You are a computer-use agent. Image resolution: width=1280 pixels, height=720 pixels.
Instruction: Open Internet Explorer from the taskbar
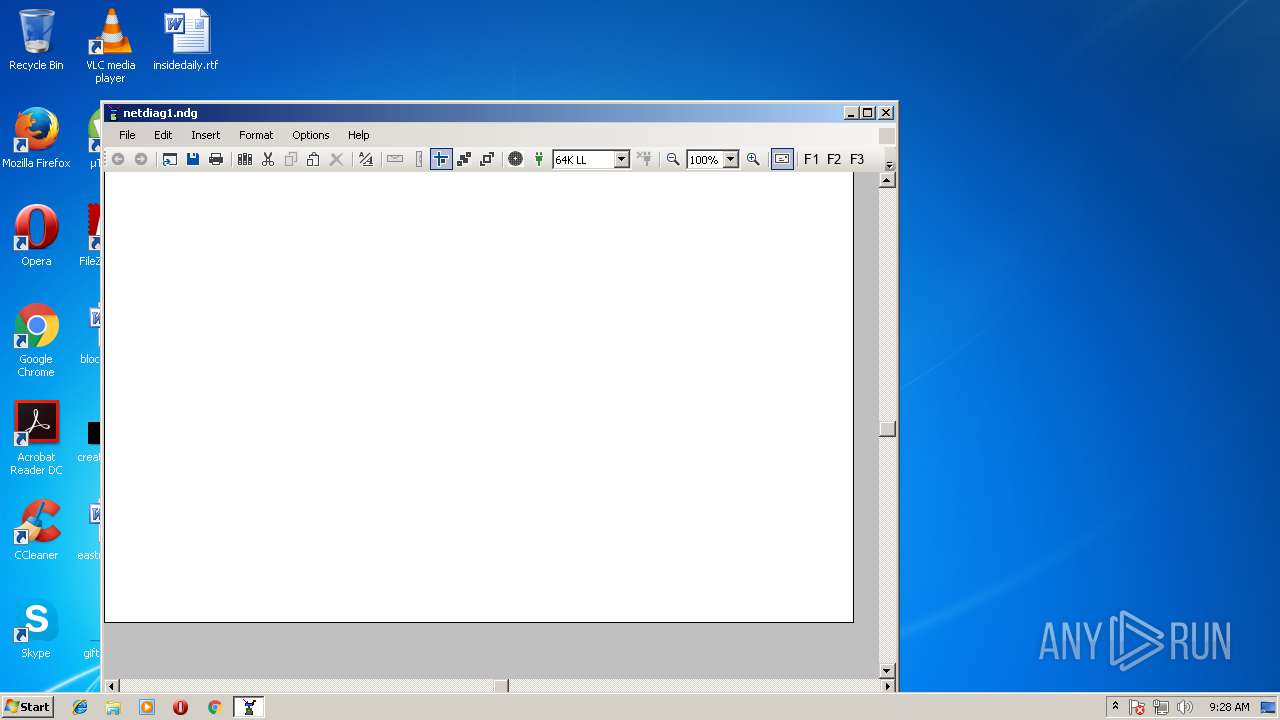(80, 707)
